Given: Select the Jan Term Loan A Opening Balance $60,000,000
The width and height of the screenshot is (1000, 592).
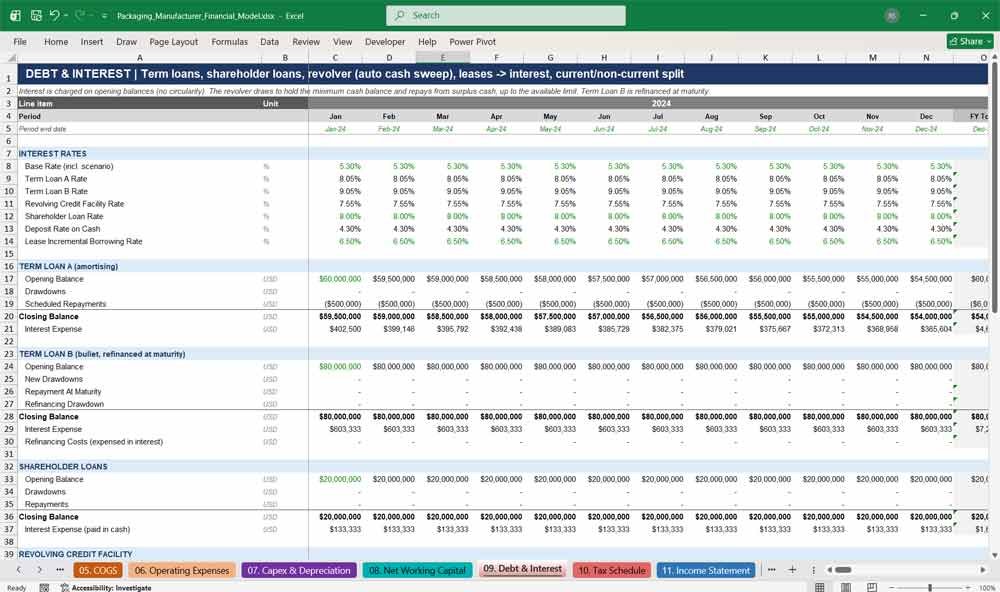Looking at the screenshot, I should (335, 279).
